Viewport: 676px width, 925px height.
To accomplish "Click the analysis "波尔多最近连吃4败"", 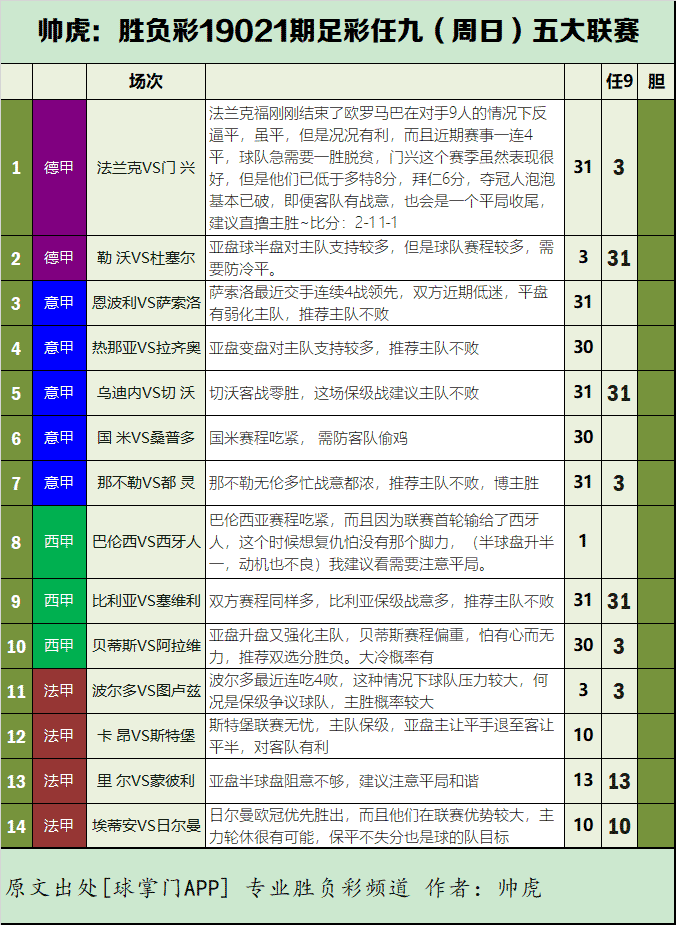I will click(x=385, y=690).
